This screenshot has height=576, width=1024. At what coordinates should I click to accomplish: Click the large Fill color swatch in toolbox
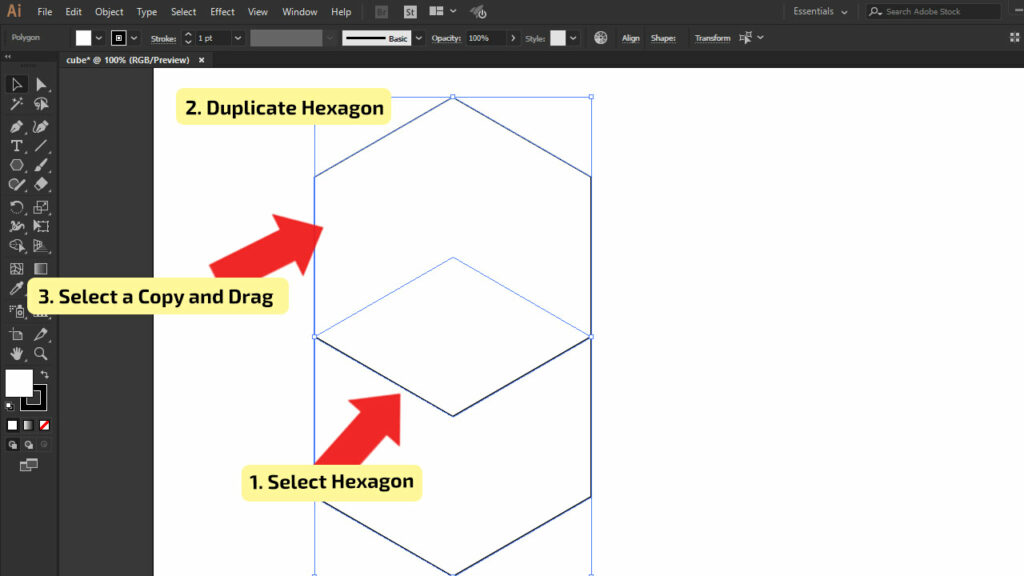point(18,383)
